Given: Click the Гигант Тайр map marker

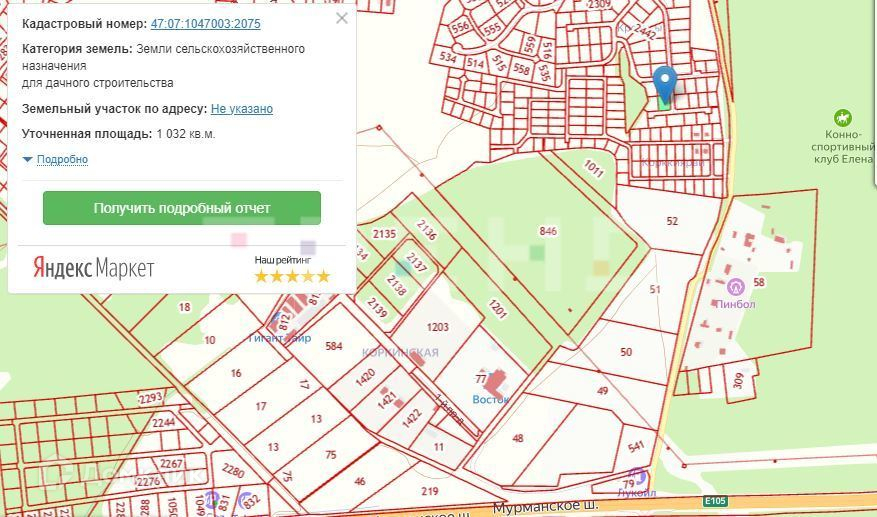Looking at the screenshot, I should point(276,321).
